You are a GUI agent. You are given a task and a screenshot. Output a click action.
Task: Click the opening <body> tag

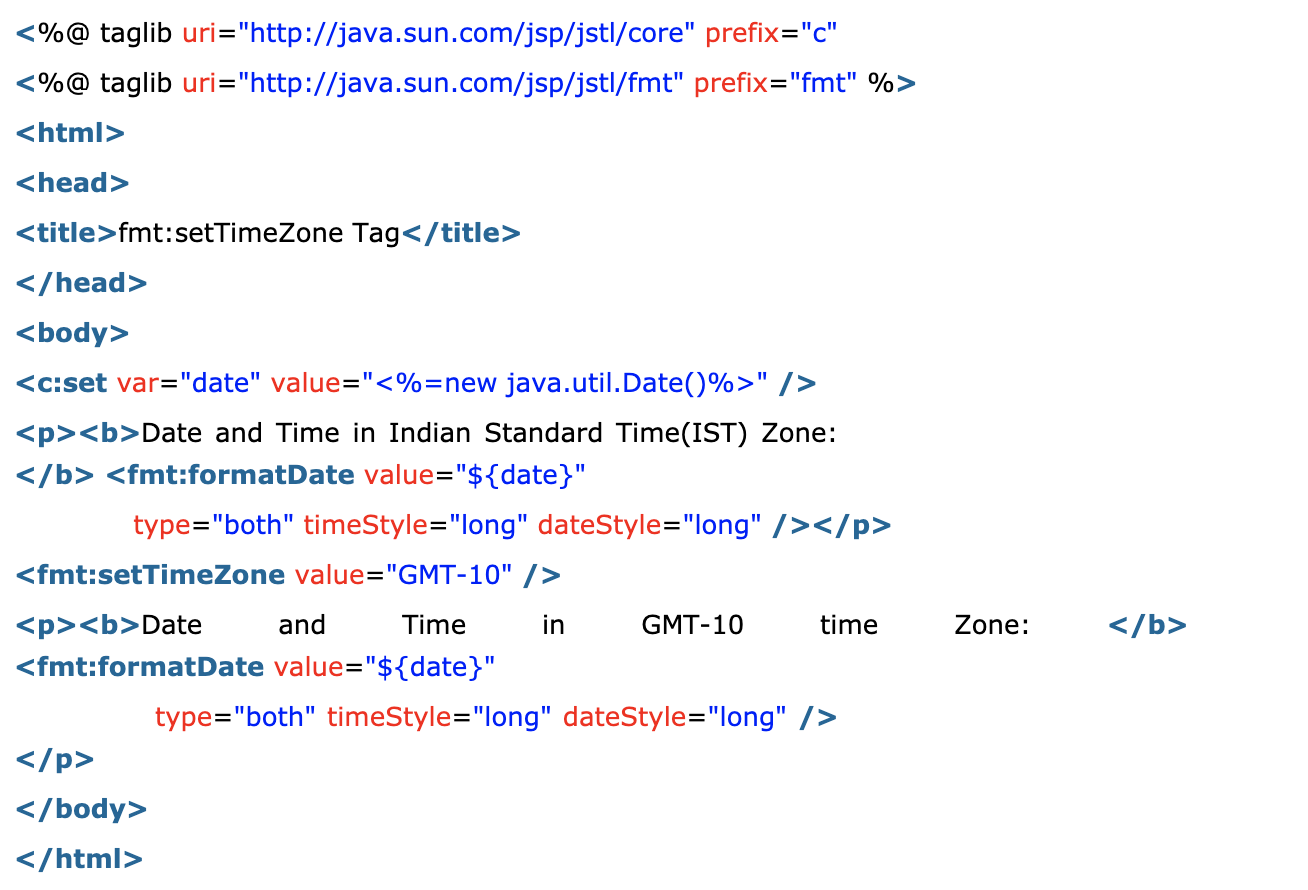tap(72, 333)
